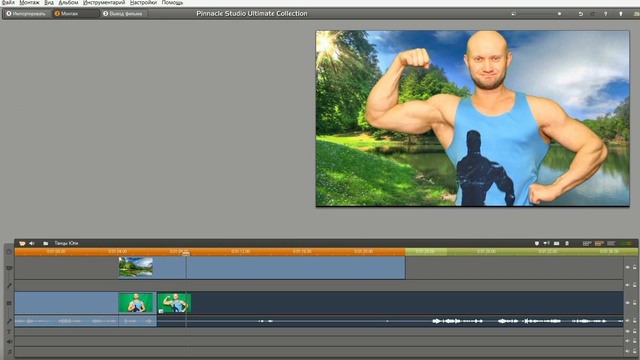Screen dimensions: 640x360
Task: Open the video toolbox camera icon on timeline
Action: [x=22, y=243]
